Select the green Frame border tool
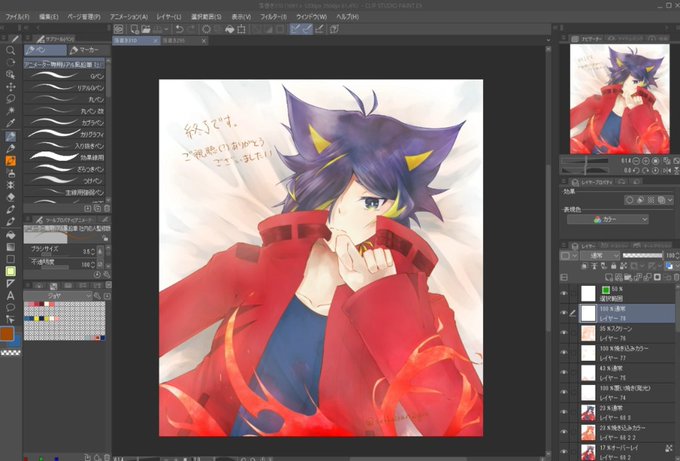 tap(10, 271)
